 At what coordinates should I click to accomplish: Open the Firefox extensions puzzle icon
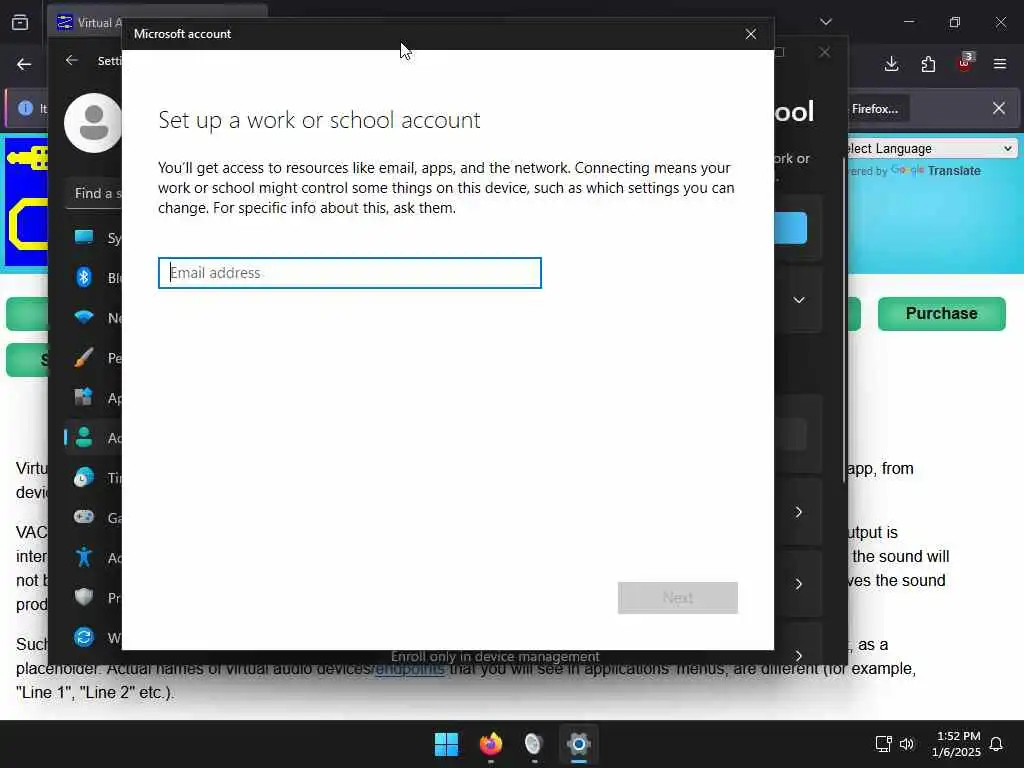pyautogui.click(x=928, y=64)
